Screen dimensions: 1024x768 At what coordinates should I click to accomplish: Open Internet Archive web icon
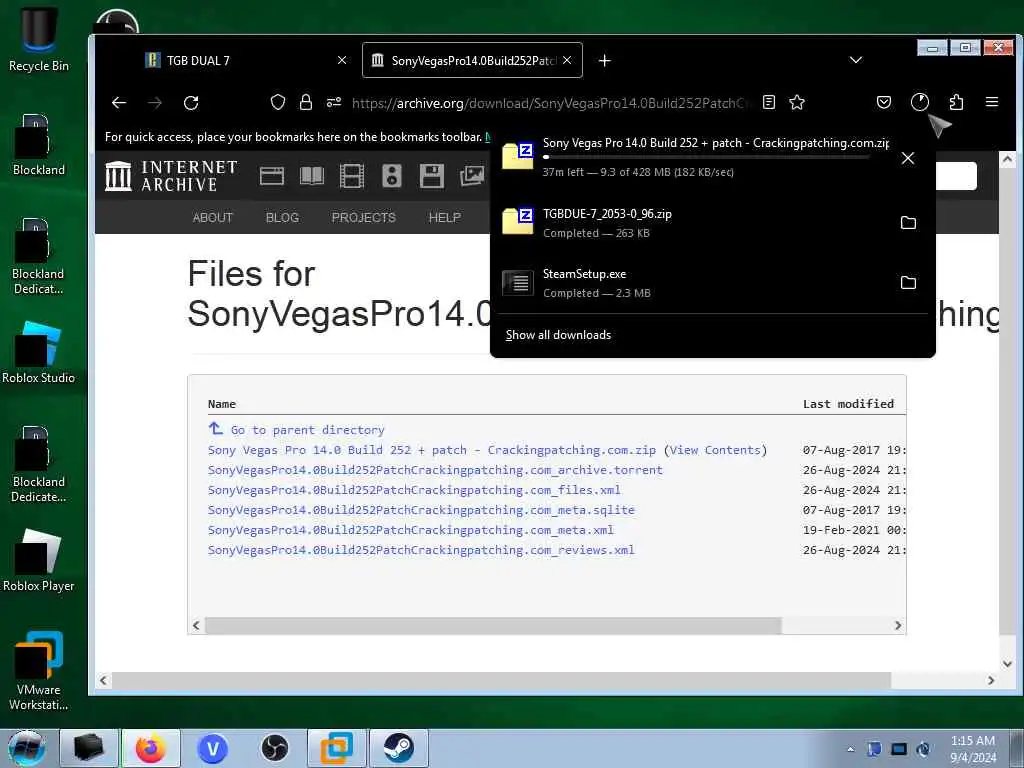[272, 176]
